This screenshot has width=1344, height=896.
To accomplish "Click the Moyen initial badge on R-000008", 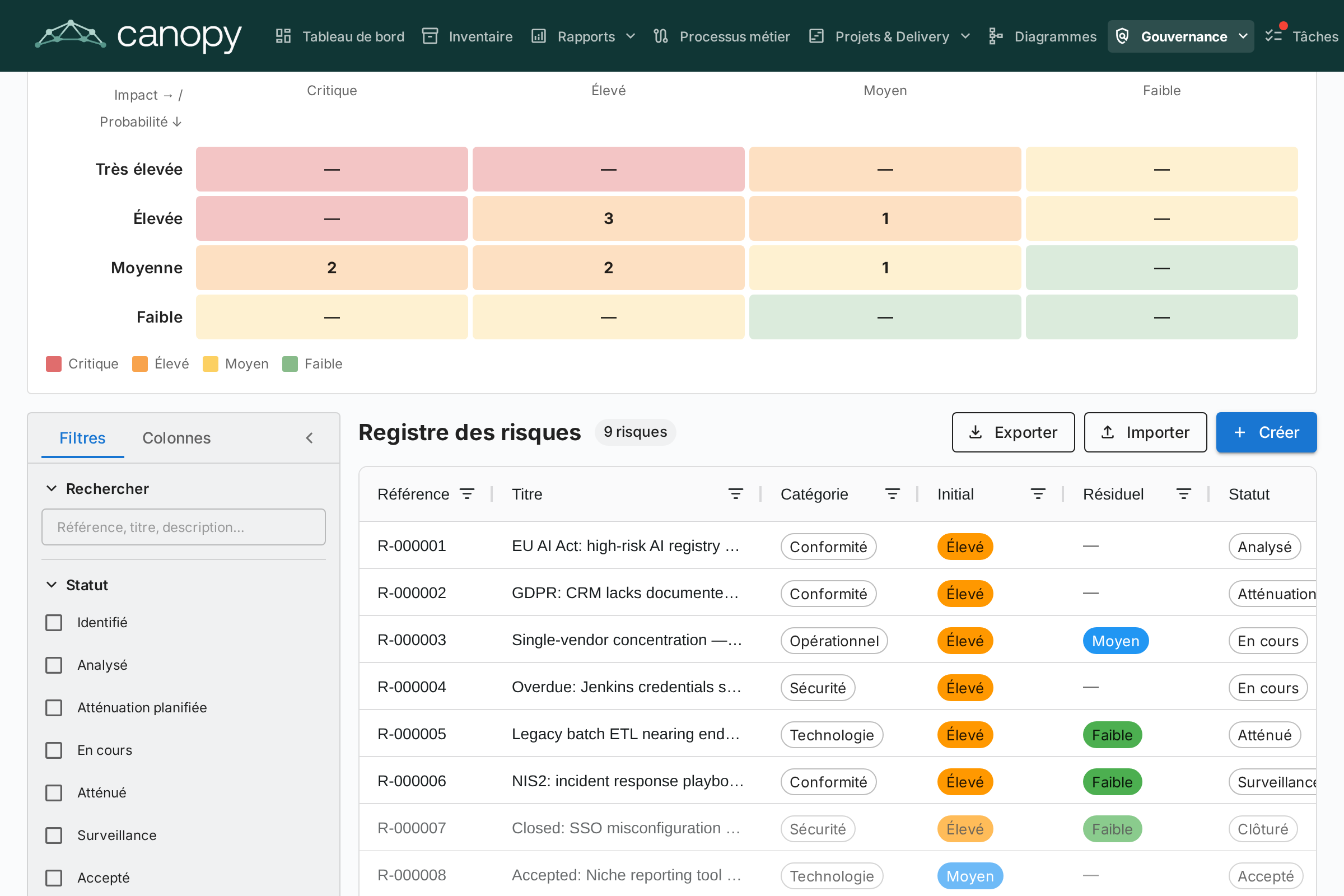I will pos(970,876).
